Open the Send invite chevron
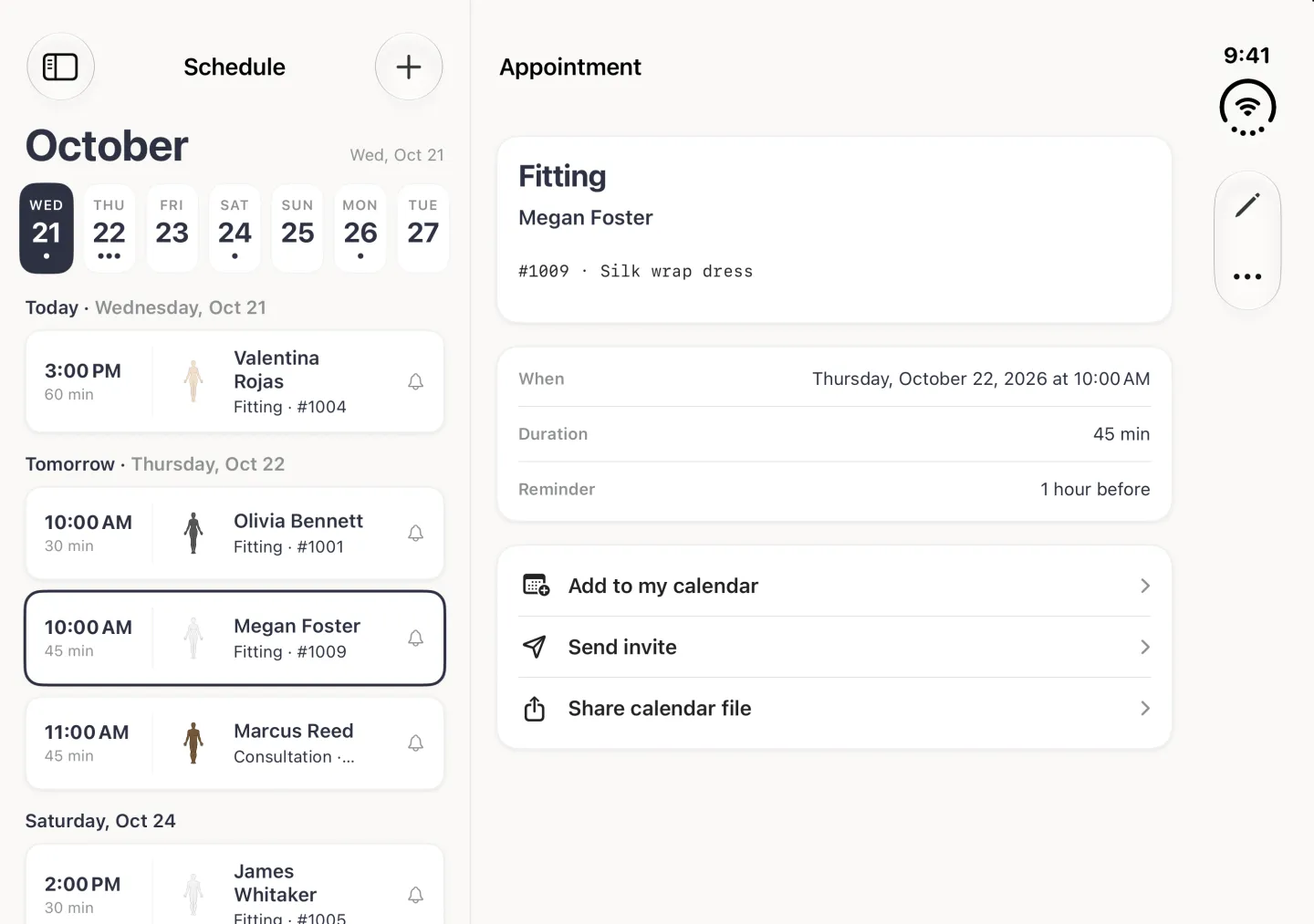 [x=1145, y=647]
